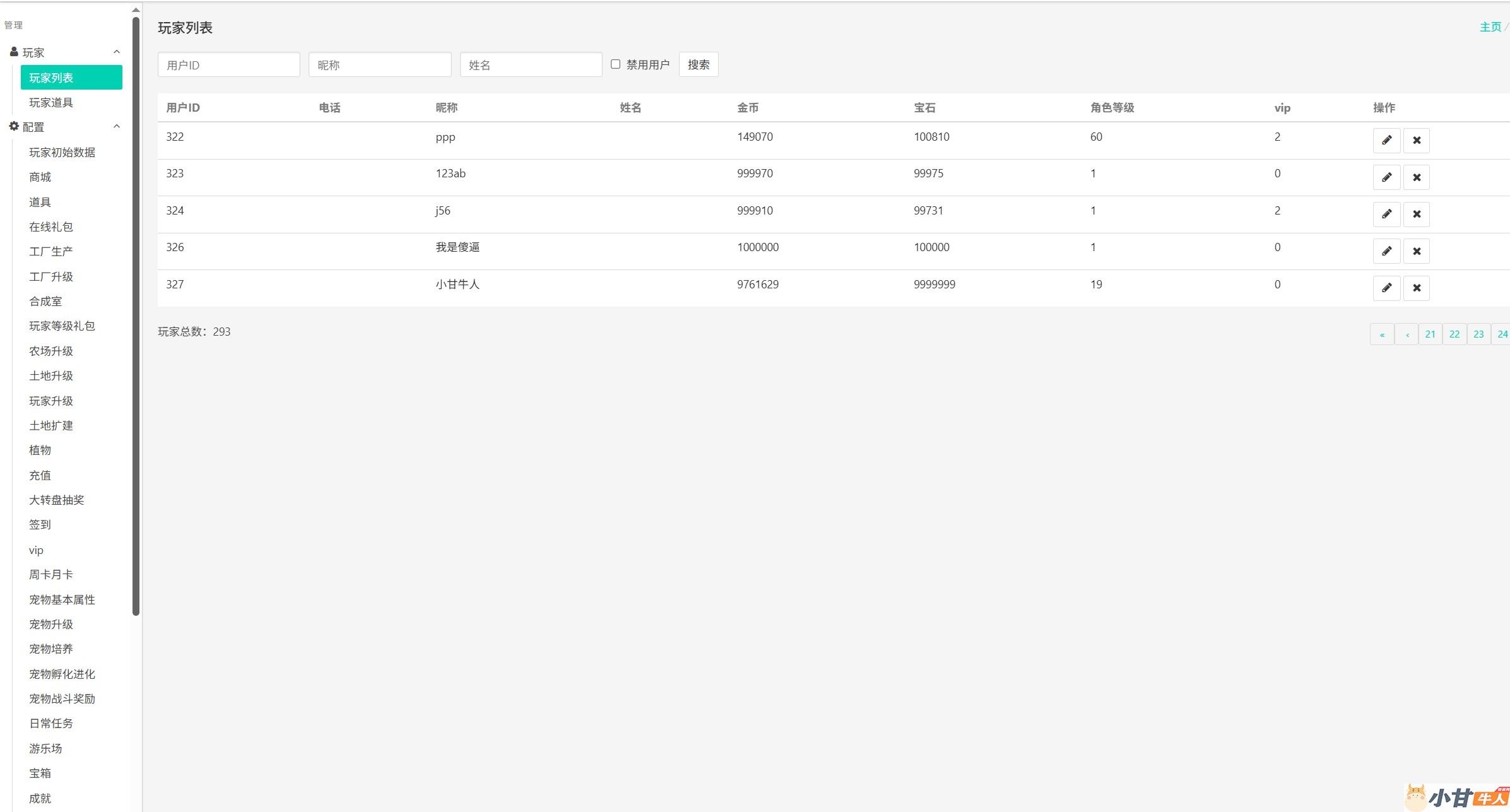
Task: Open 宠物孵化进化 menu item
Action: 62,674
